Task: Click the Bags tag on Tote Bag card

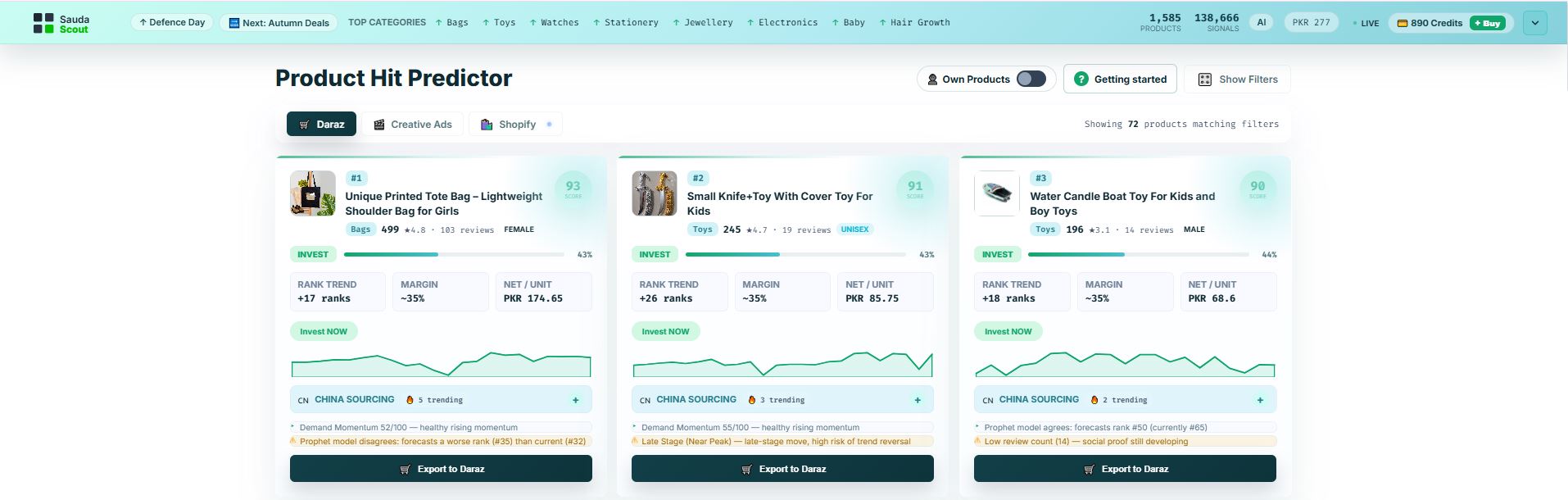Action: tap(360, 230)
